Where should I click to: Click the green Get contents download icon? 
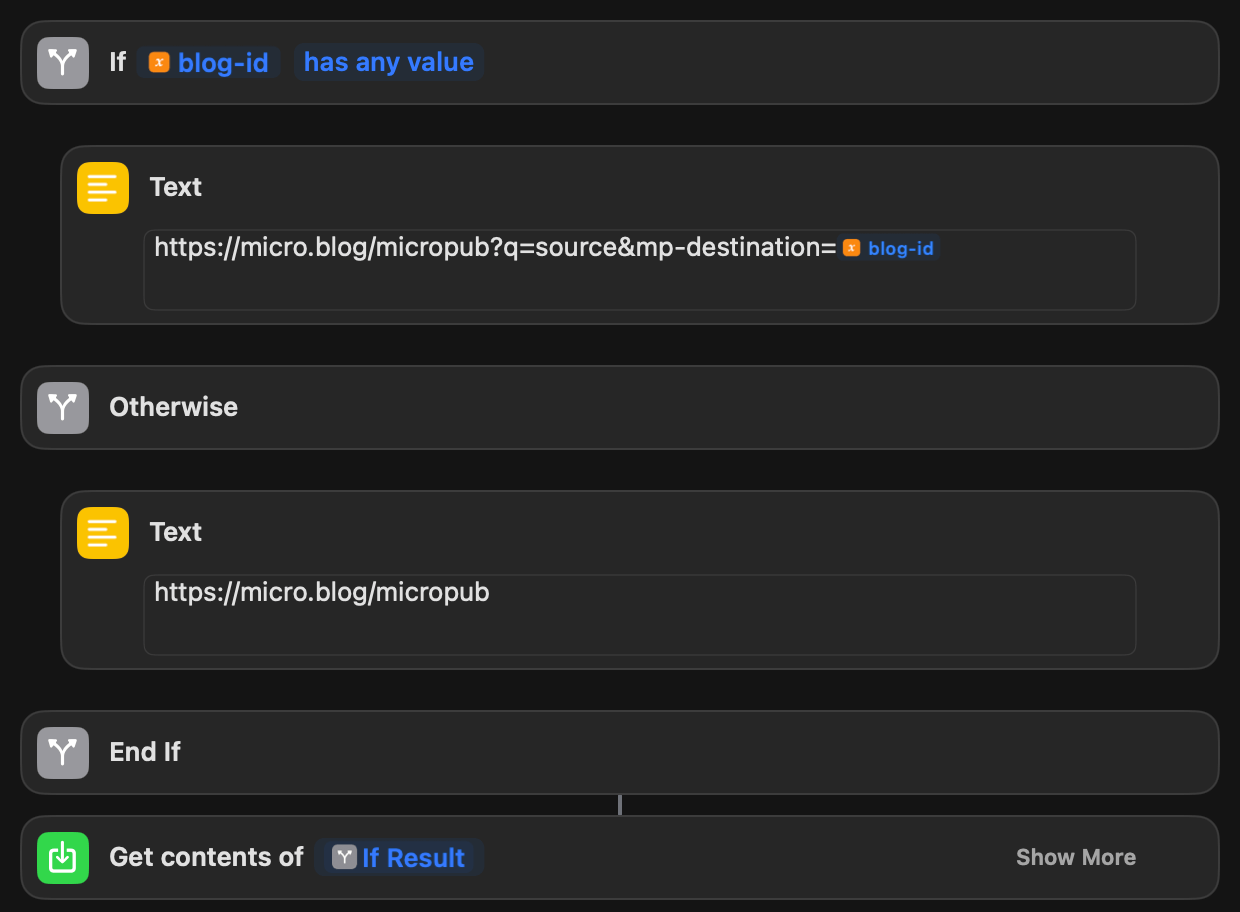pos(63,857)
